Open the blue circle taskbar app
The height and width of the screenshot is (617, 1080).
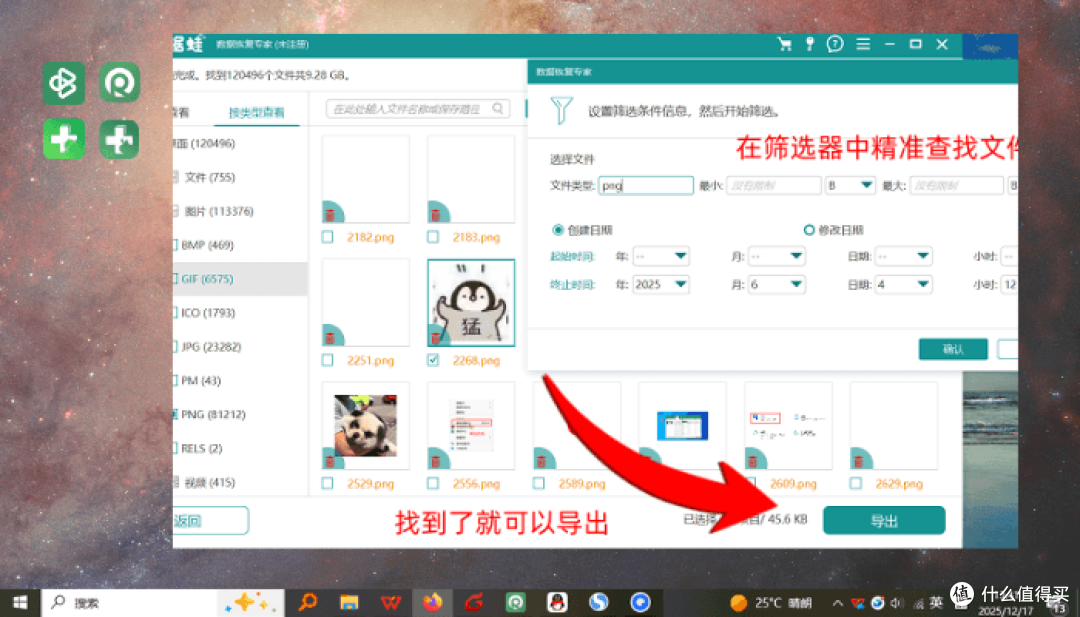[x=640, y=603]
